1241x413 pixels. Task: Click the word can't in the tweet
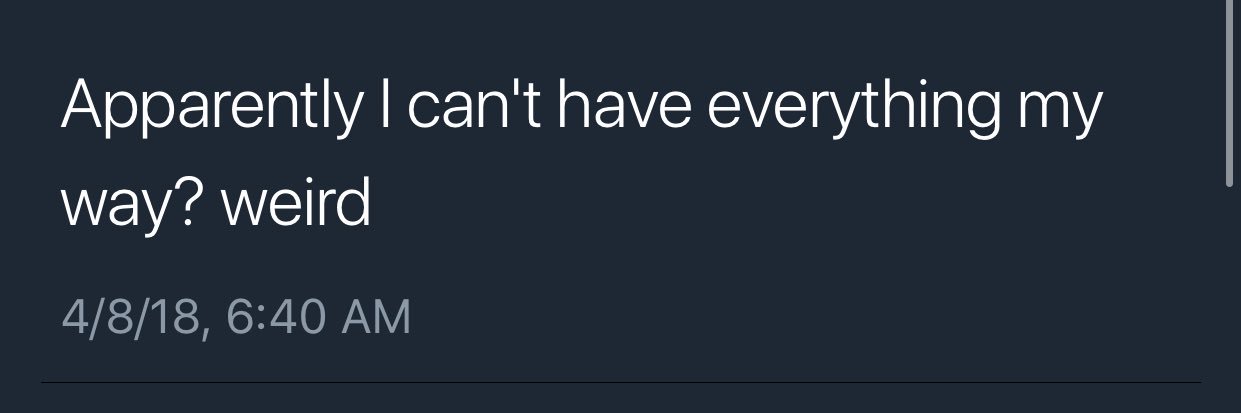tap(470, 106)
